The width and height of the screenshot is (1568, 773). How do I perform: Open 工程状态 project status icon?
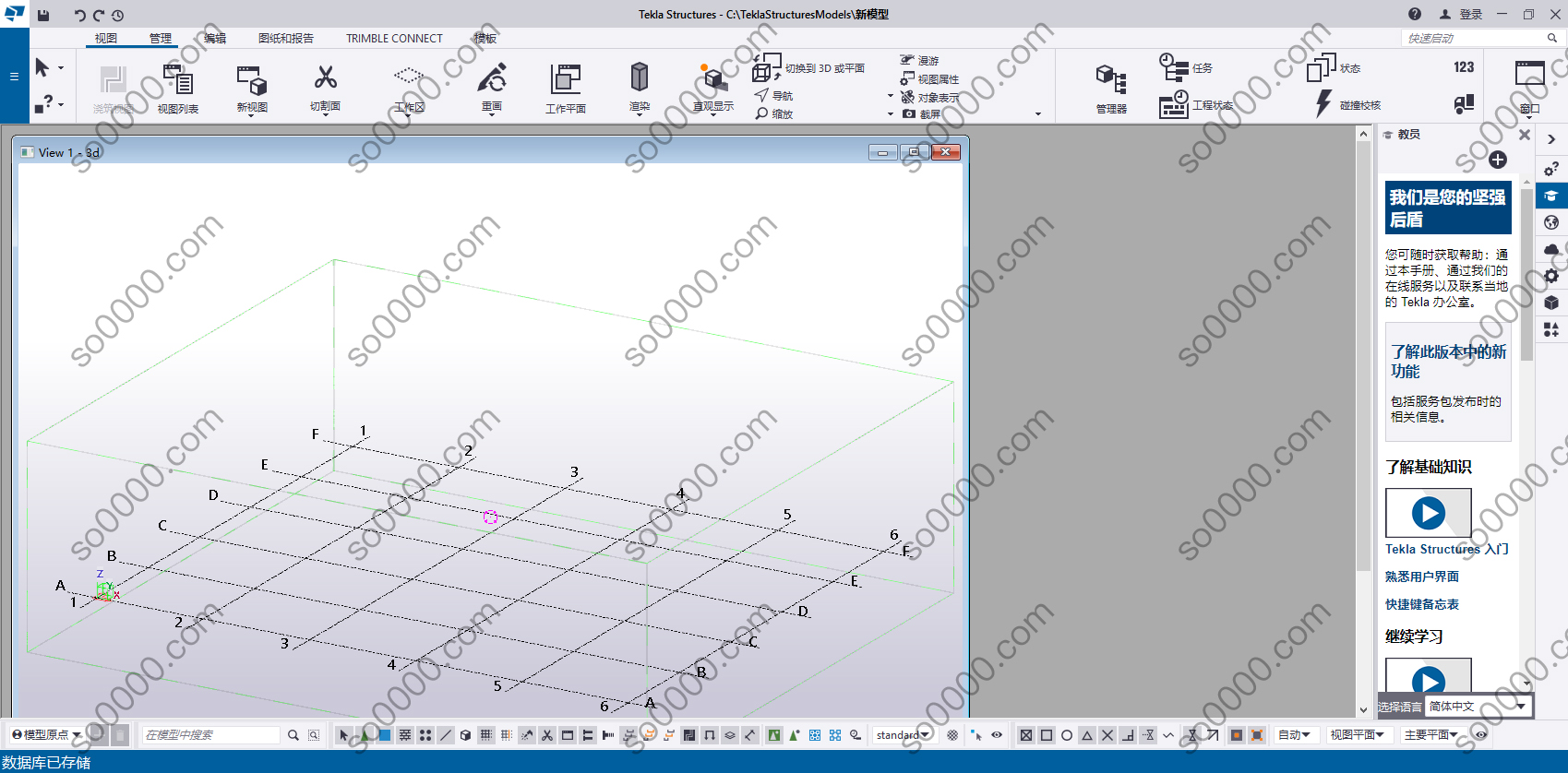click(1173, 105)
